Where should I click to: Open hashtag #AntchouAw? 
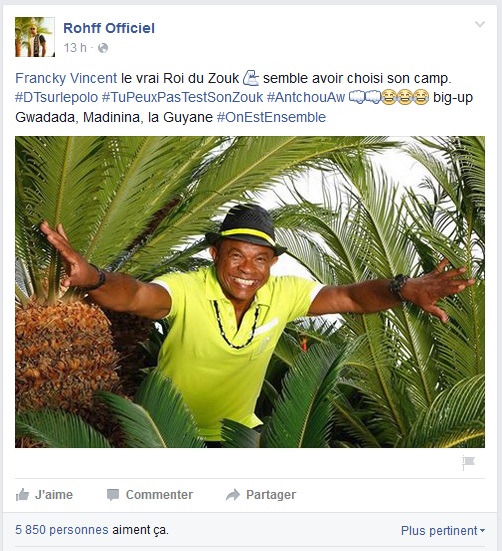(306, 97)
